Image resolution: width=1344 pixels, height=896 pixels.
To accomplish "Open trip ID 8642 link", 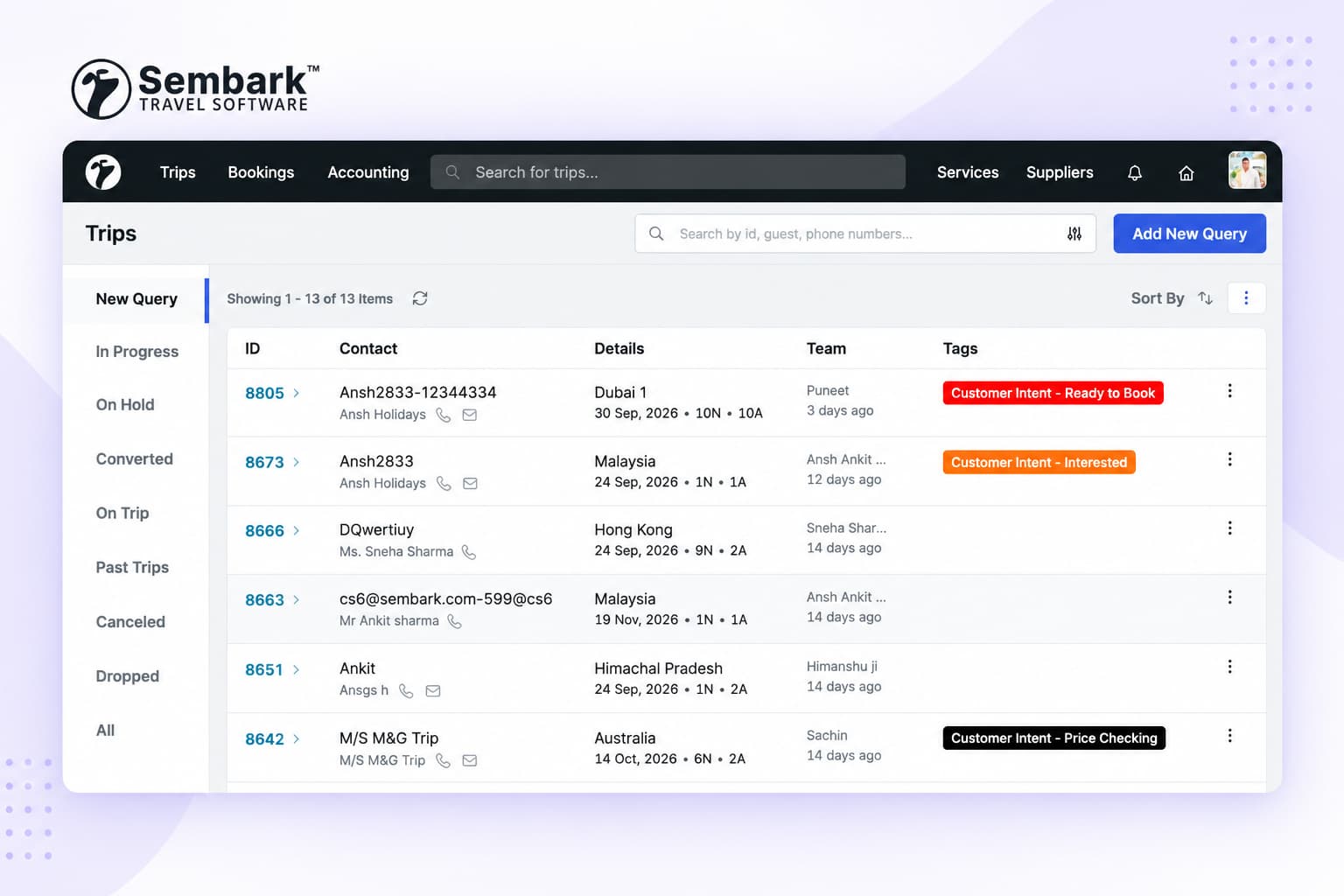I will (x=264, y=738).
